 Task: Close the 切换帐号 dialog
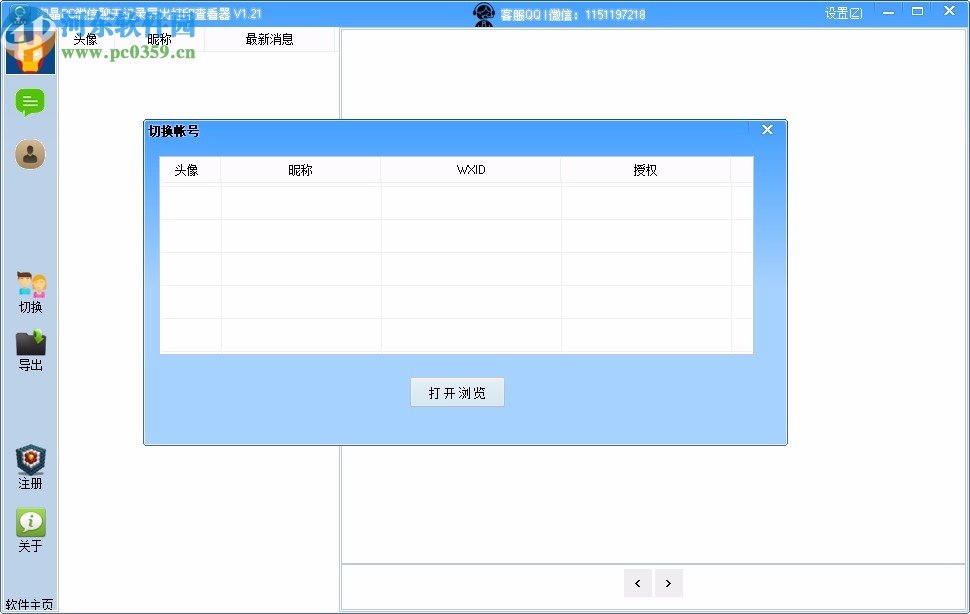767,129
